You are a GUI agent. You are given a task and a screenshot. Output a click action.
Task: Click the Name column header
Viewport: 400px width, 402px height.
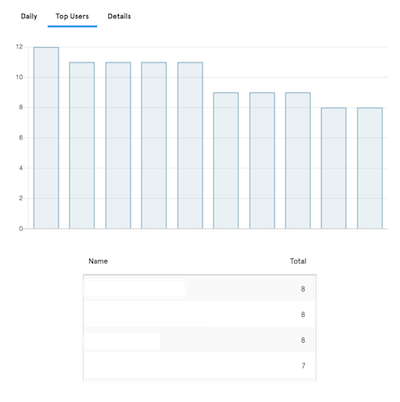click(x=98, y=261)
